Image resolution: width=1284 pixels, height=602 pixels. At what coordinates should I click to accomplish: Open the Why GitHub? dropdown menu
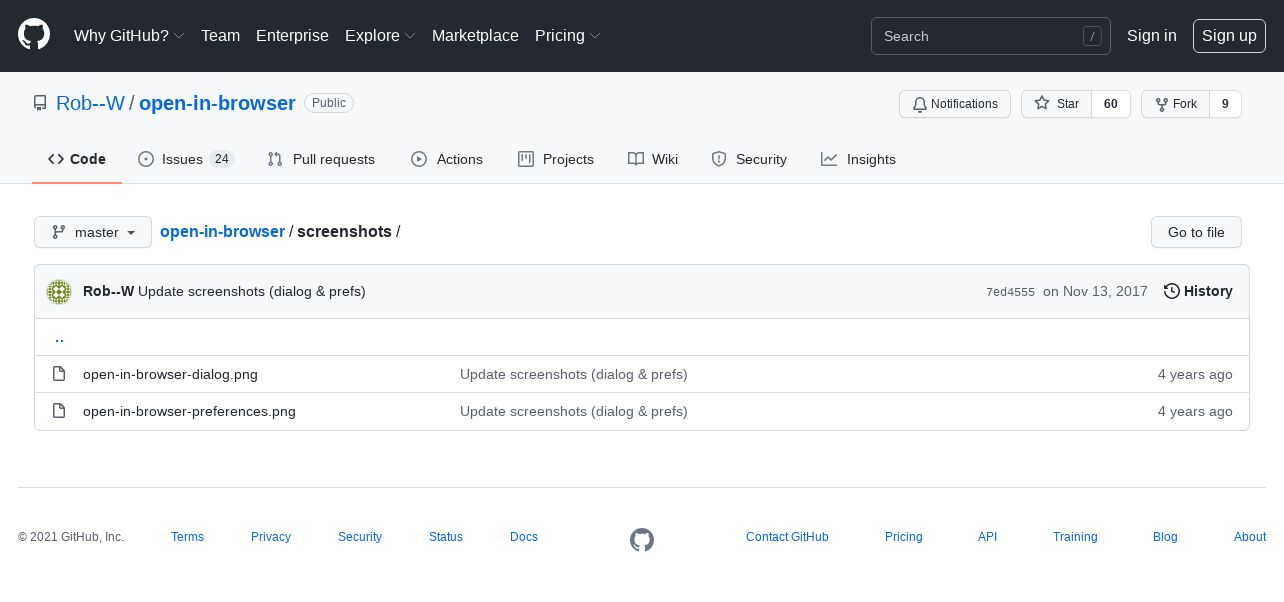(129, 35)
